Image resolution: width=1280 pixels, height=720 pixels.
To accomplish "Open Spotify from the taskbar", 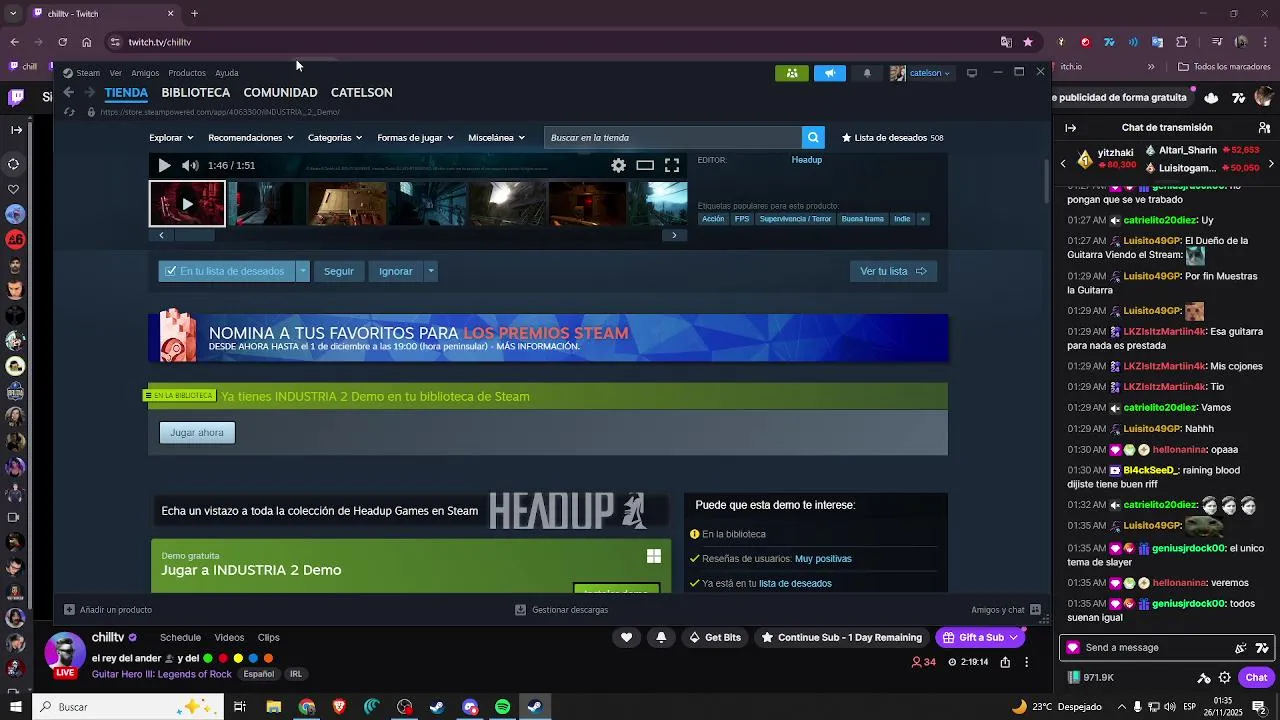I will coord(502,707).
